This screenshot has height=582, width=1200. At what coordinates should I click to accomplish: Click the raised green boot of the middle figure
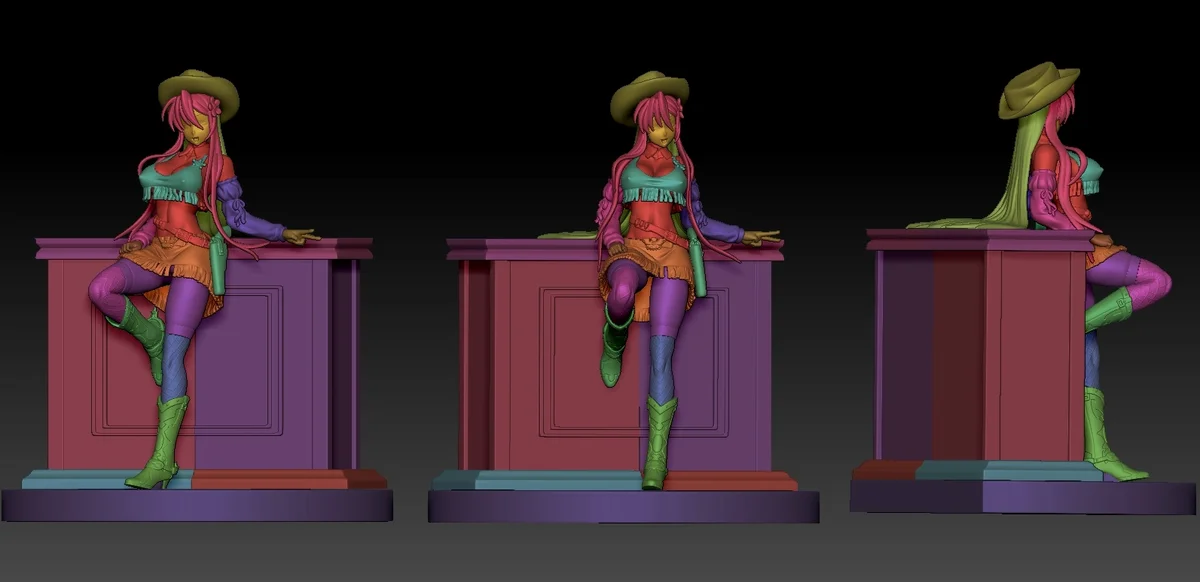pyautogui.click(x=614, y=350)
